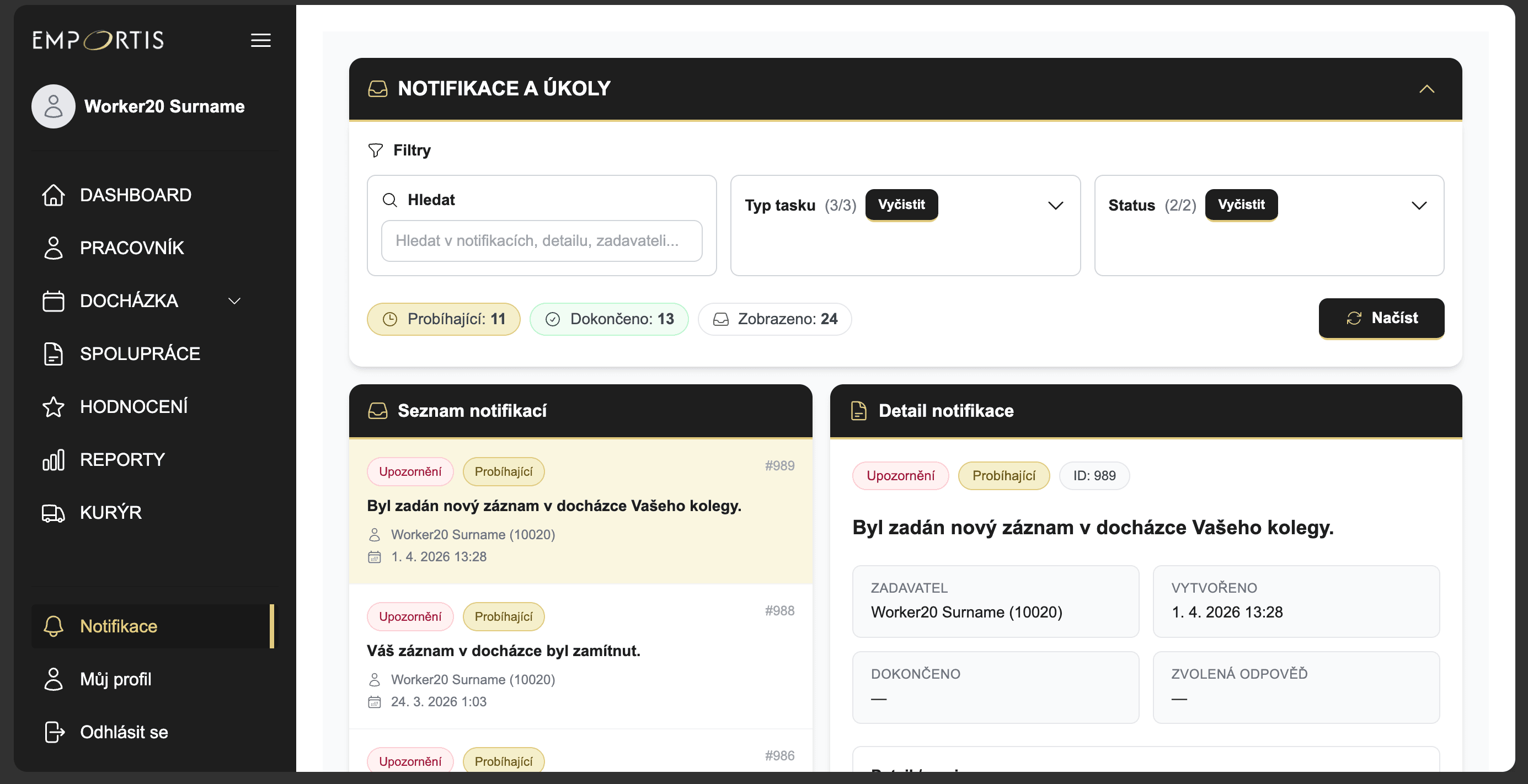Click the Spolupráce document icon
The width and height of the screenshot is (1528, 784).
pos(54,353)
